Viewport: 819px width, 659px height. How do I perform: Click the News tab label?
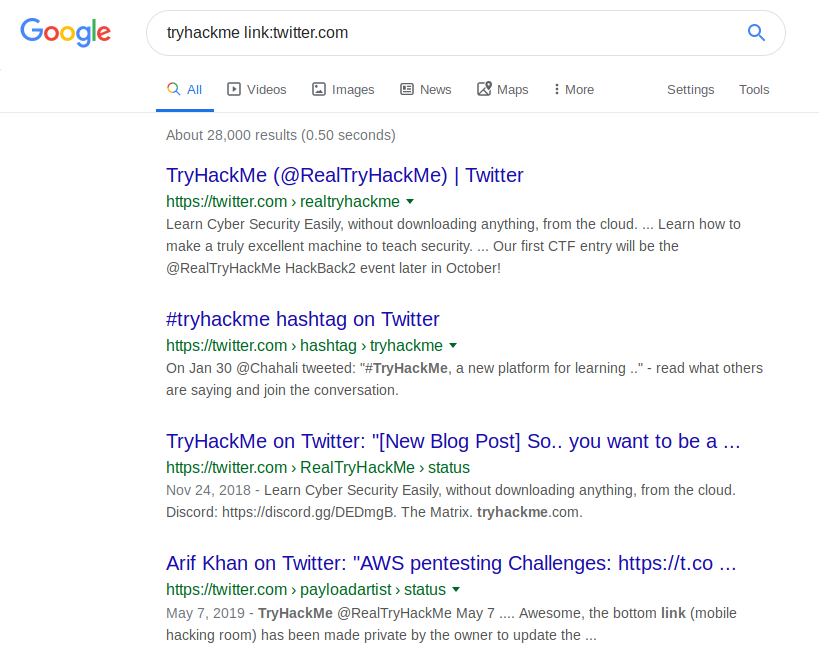pos(436,90)
